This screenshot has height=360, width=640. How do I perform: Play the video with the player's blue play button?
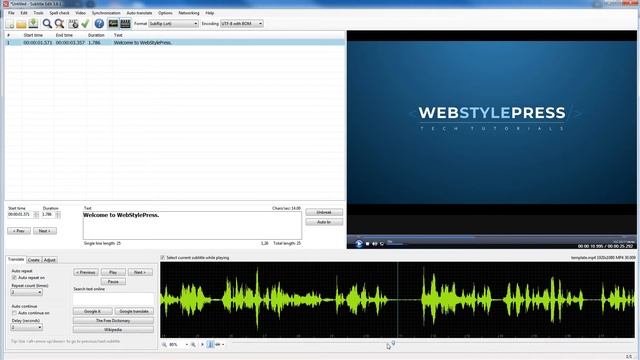[x=359, y=244]
